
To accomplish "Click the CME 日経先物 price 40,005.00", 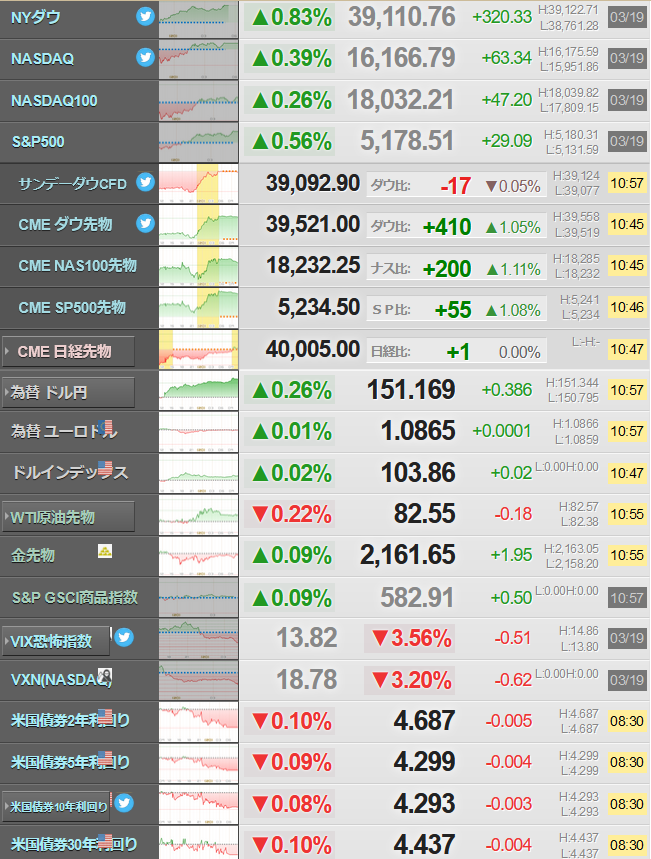I will 313,349.
